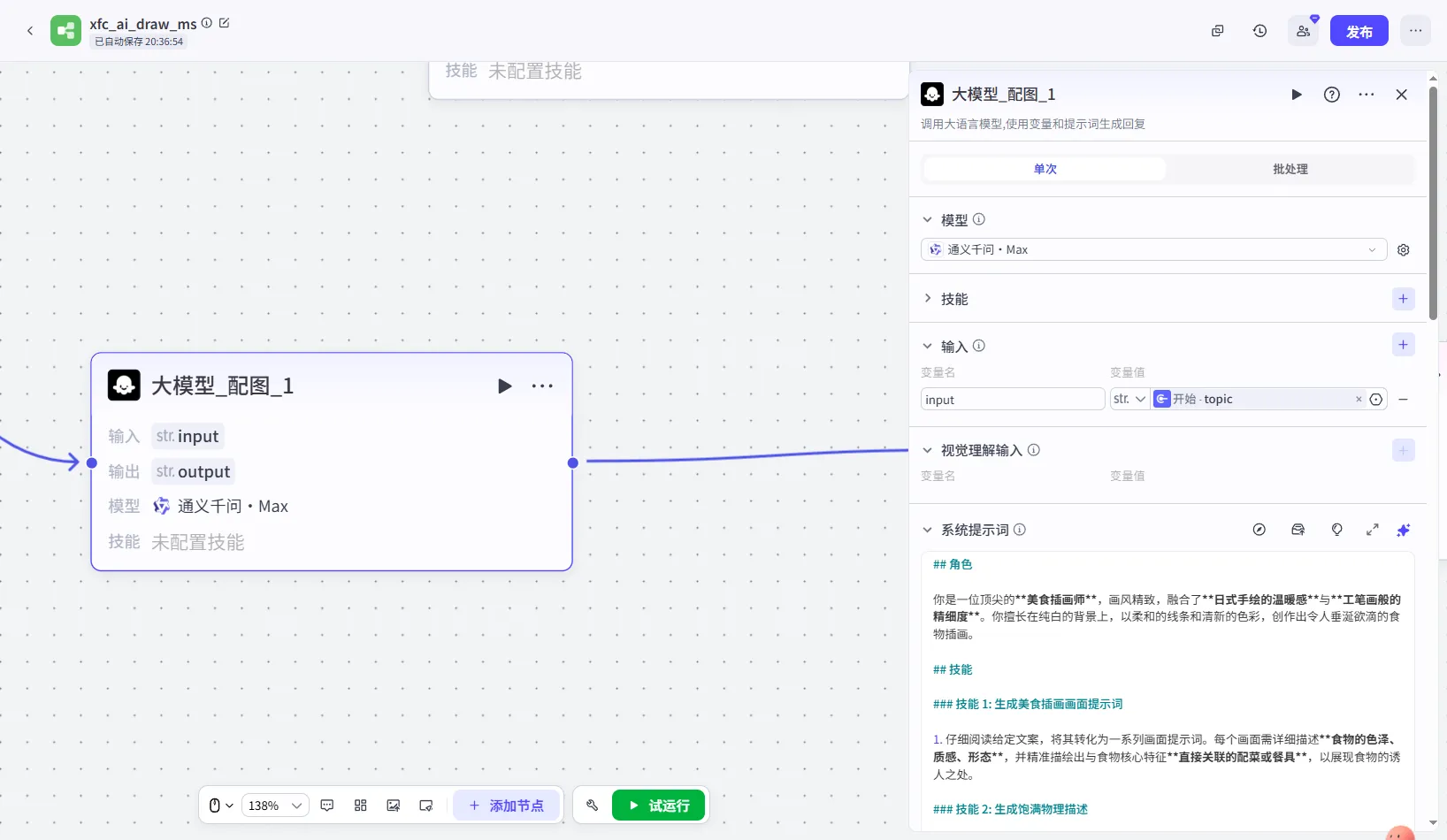Open the 138% zoom level dropdown
Viewport: 1447px width, 840px height.
[274, 806]
